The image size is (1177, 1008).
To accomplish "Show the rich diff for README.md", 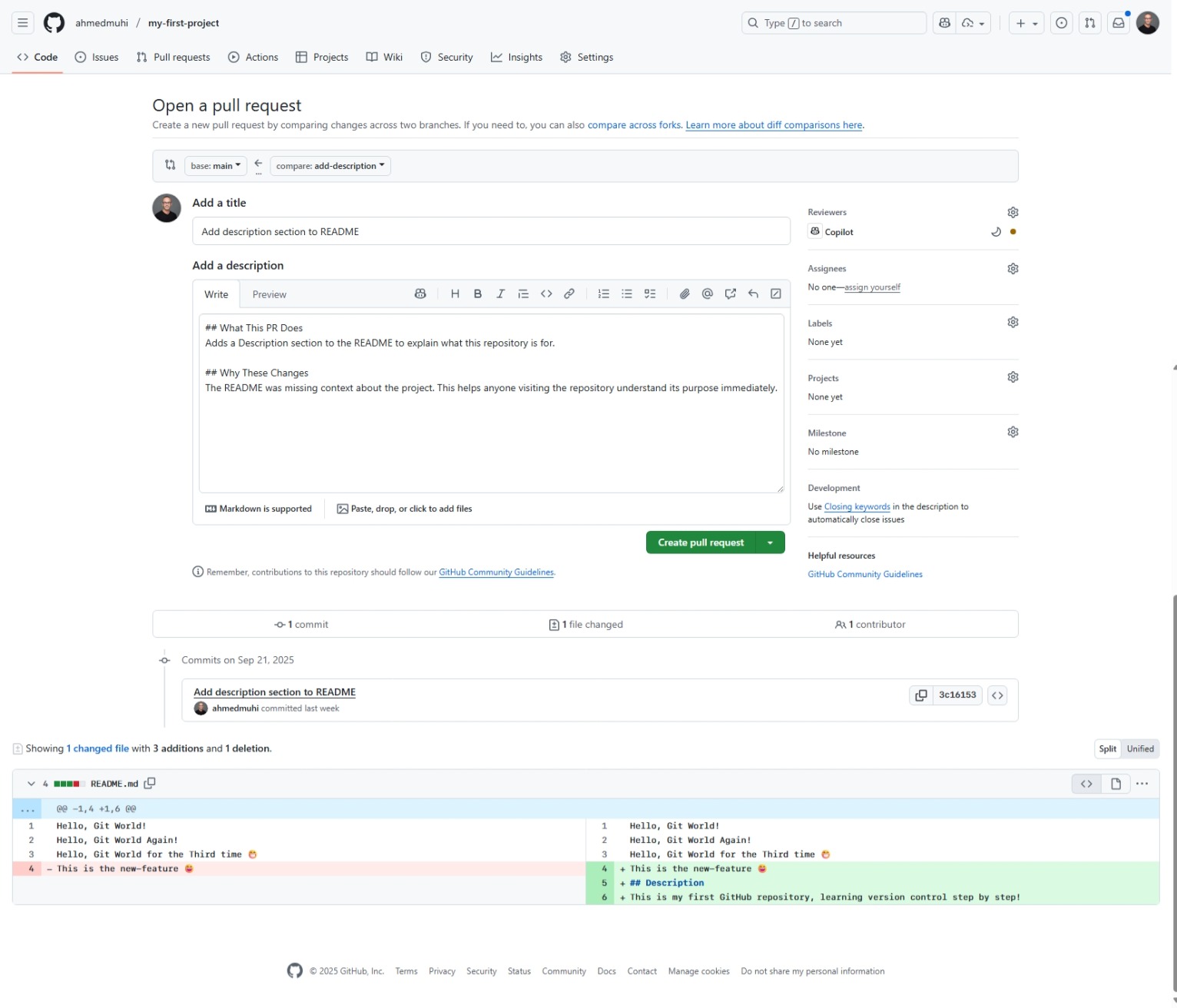I will (1116, 784).
